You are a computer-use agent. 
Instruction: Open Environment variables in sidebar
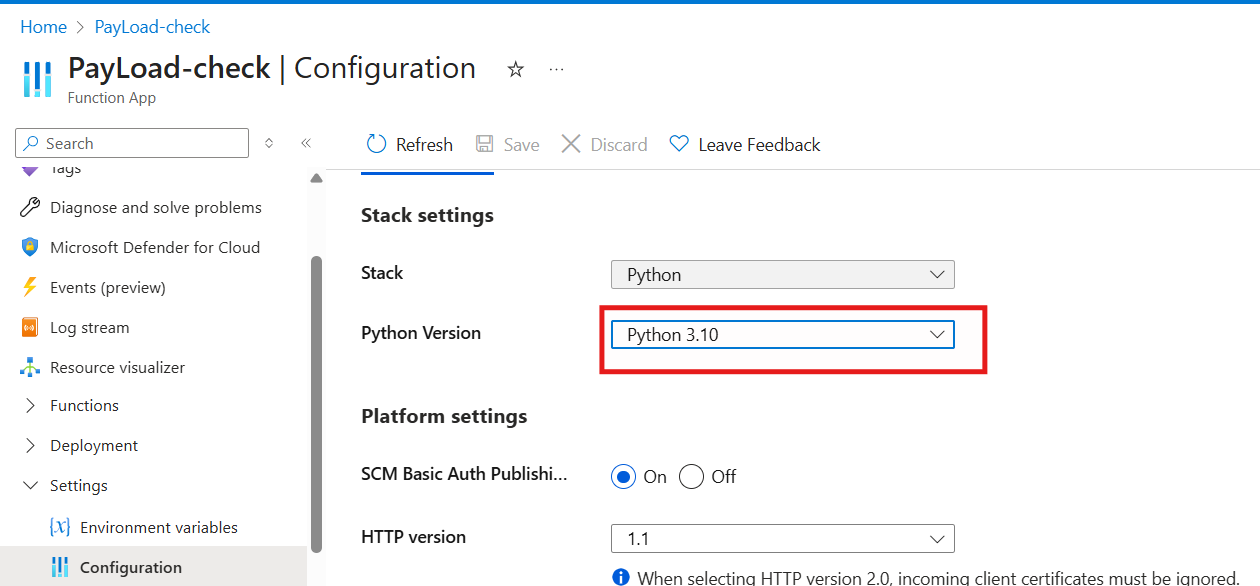click(x=158, y=528)
